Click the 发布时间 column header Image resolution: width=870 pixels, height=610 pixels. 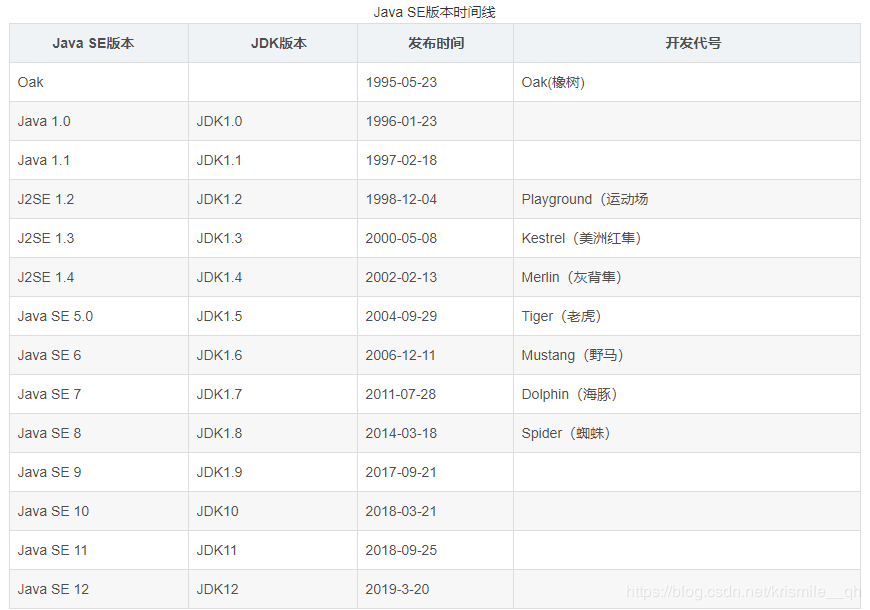434,43
